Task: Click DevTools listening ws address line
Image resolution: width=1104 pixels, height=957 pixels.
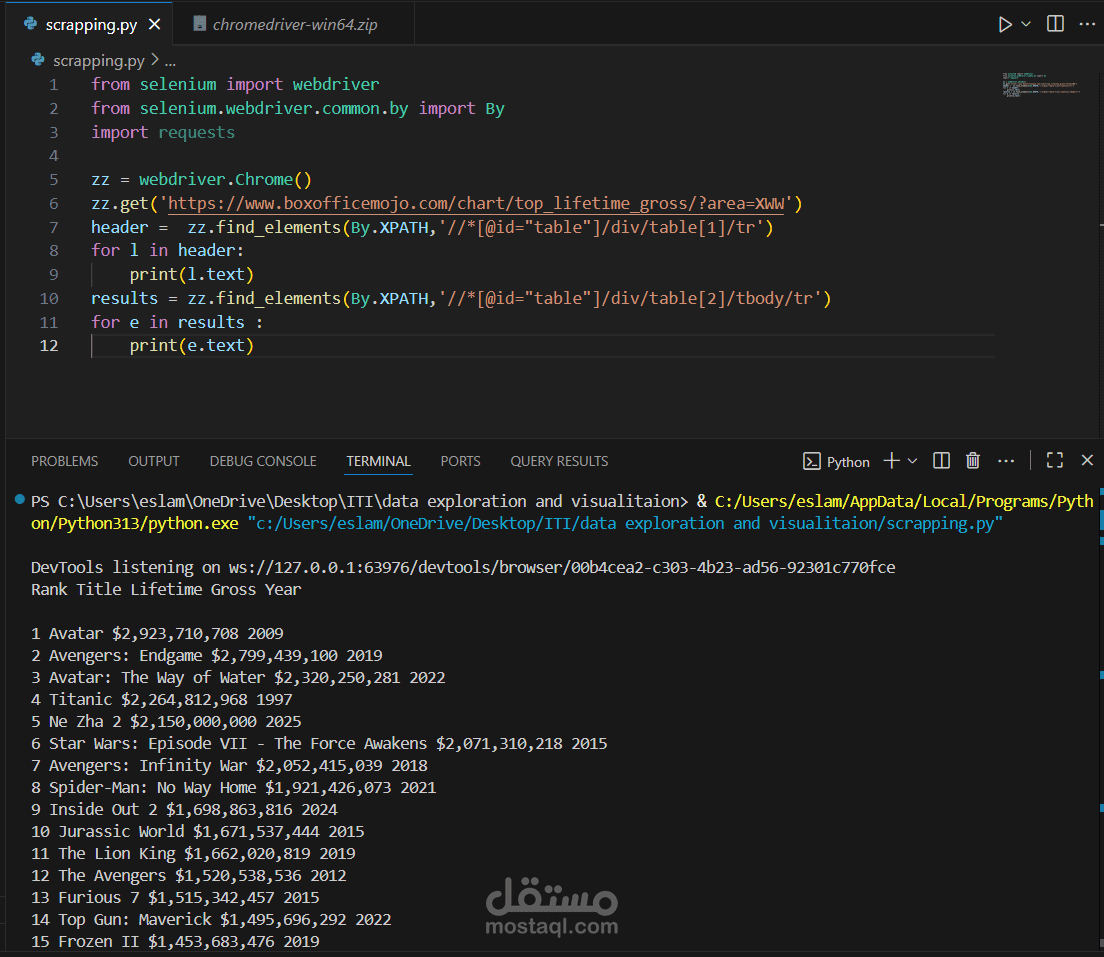Action: [x=463, y=568]
